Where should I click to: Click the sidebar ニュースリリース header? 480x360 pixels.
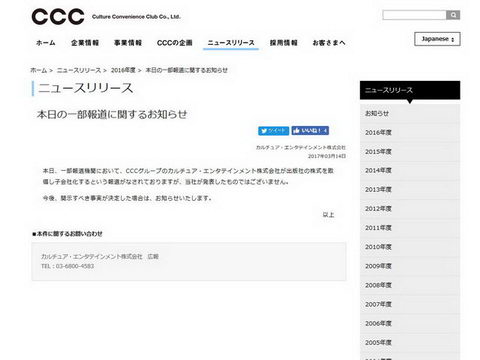point(410,90)
